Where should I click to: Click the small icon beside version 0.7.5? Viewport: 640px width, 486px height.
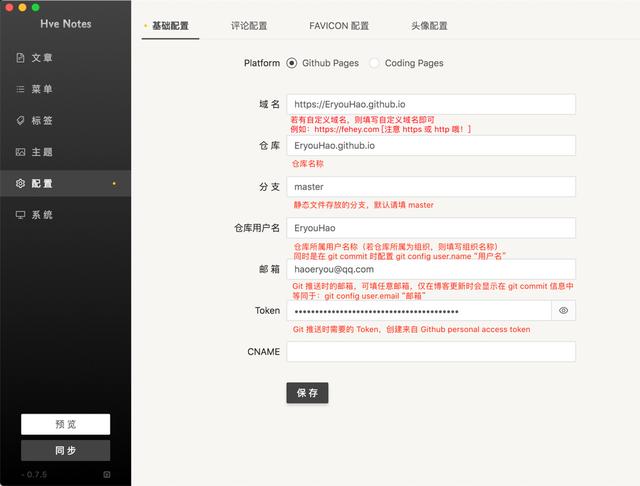click(107, 474)
